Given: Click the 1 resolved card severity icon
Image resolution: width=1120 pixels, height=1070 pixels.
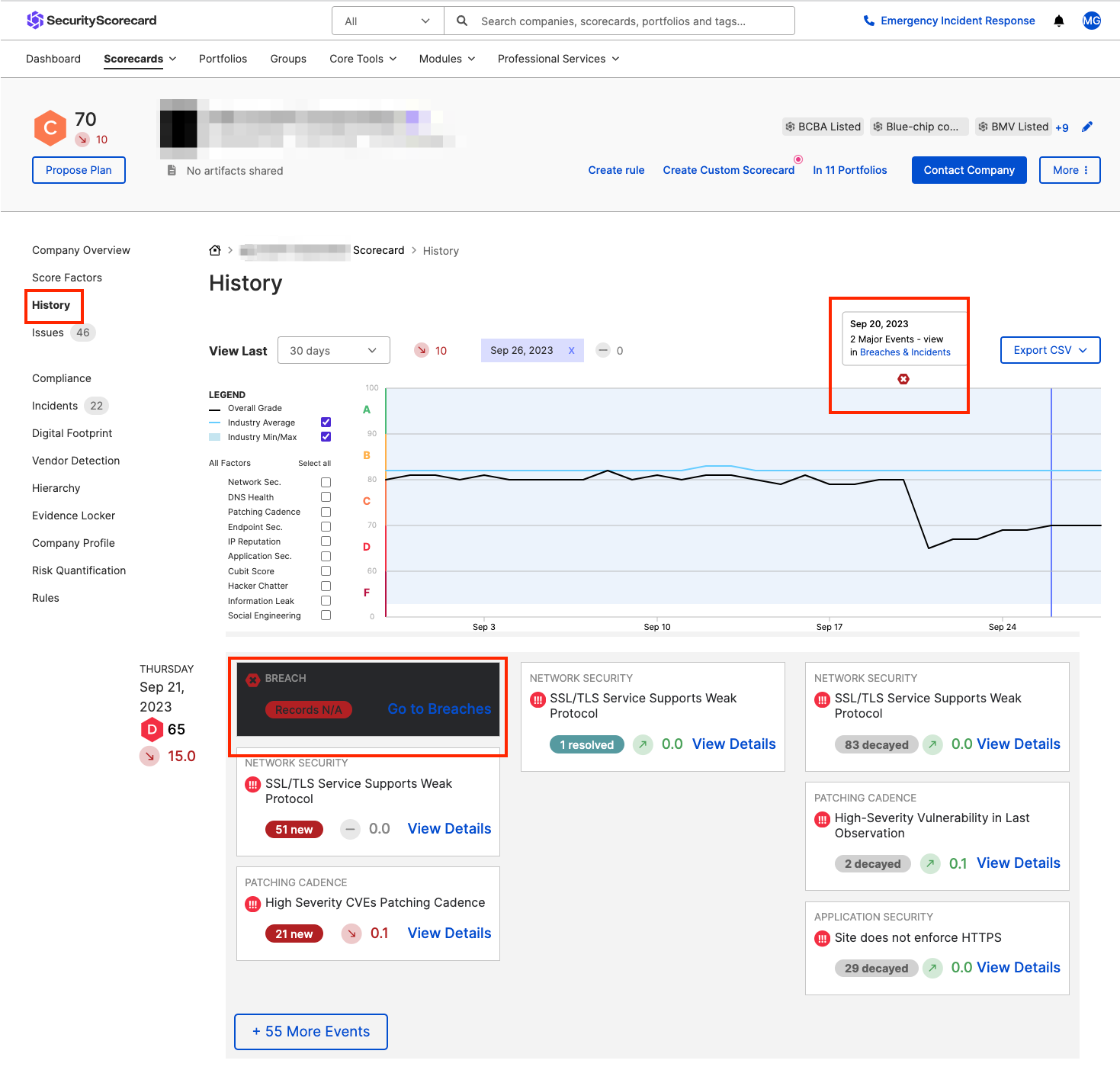Looking at the screenshot, I should coord(538,699).
